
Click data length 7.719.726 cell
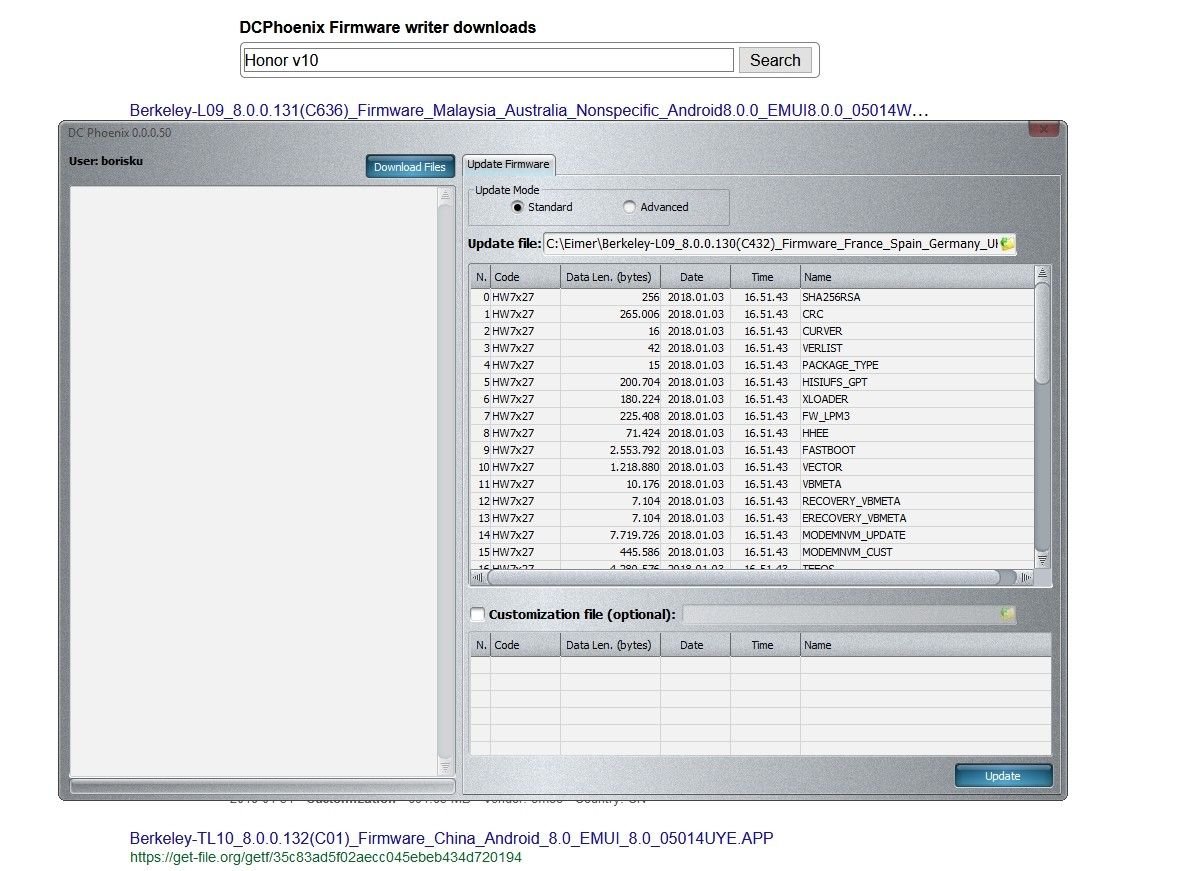point(610,535)
